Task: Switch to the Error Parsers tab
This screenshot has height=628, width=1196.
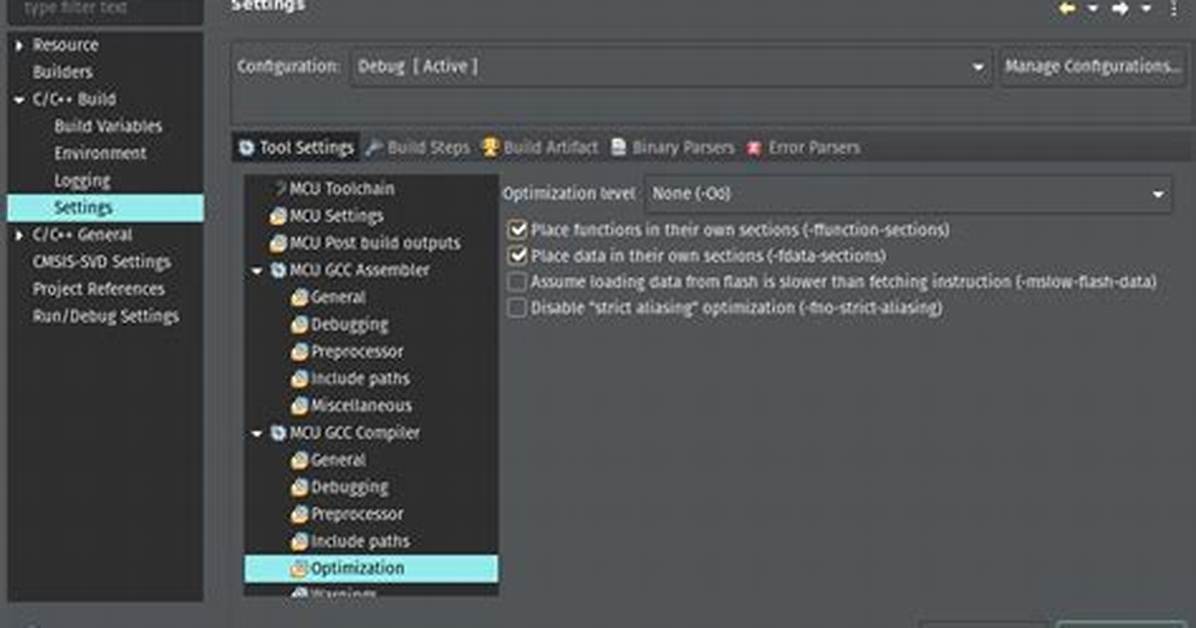Action: click(803, 147)
